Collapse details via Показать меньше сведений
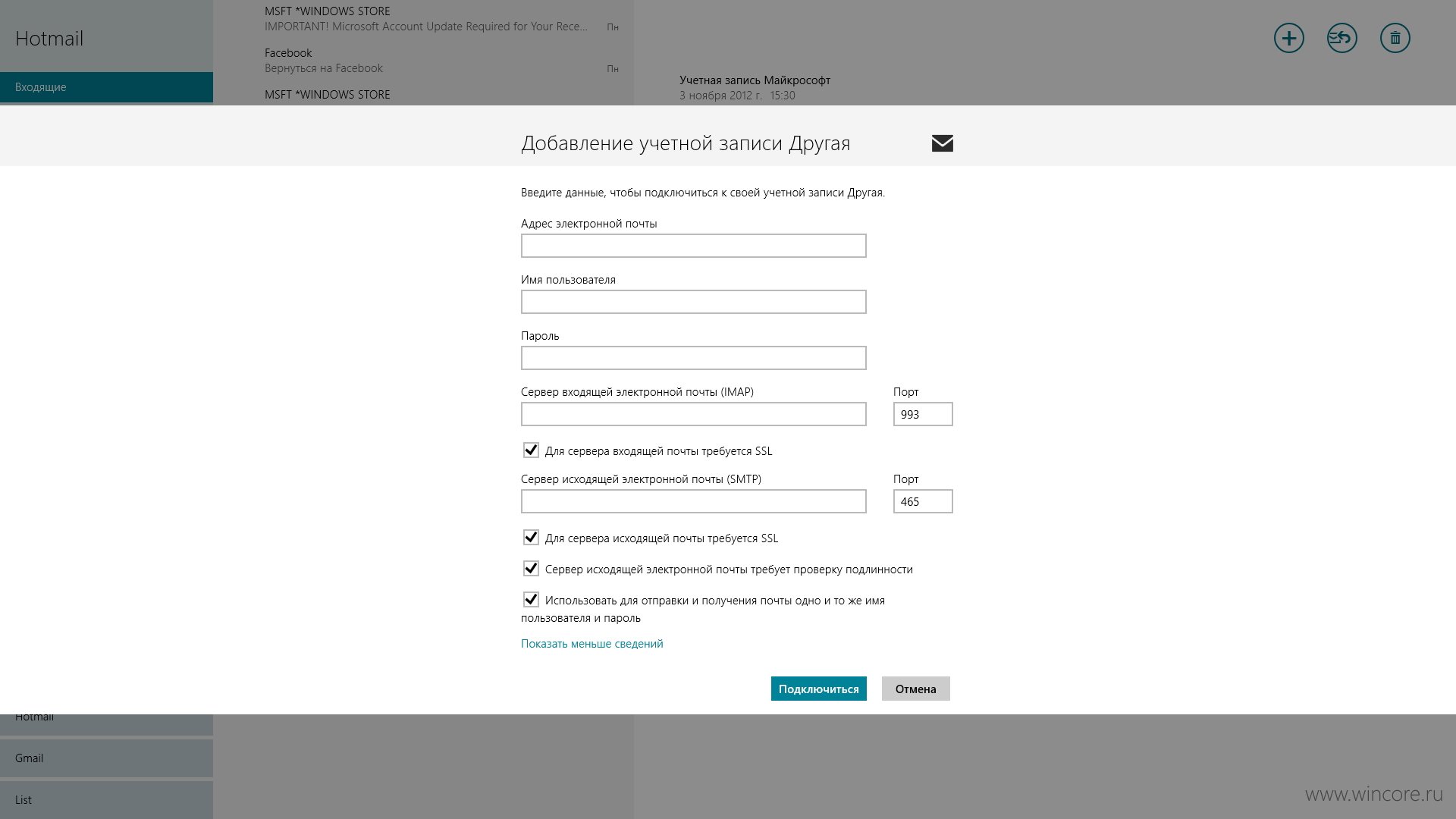 point(591,644)
